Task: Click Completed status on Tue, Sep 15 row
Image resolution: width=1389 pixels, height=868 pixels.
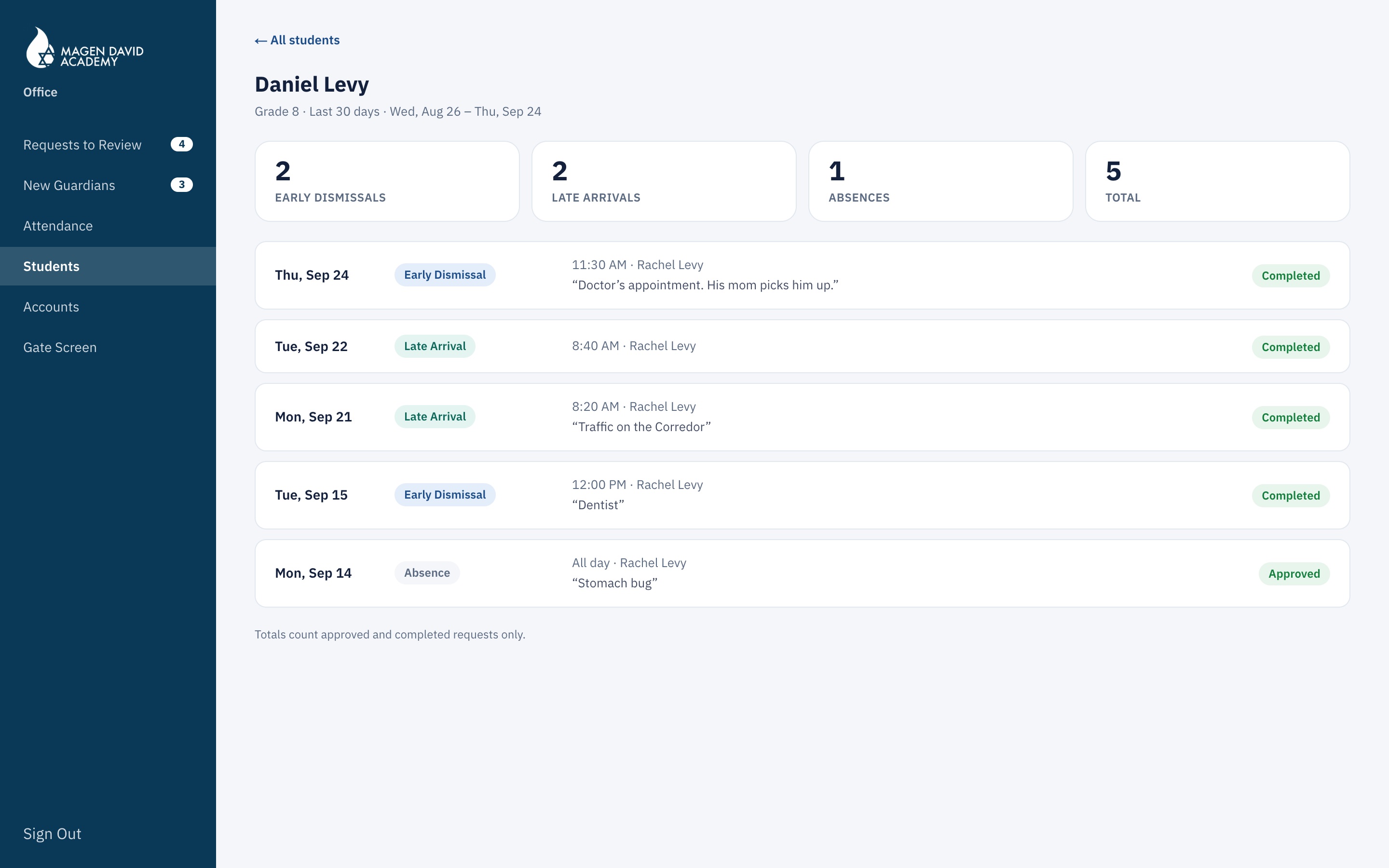Action: 1290,495
